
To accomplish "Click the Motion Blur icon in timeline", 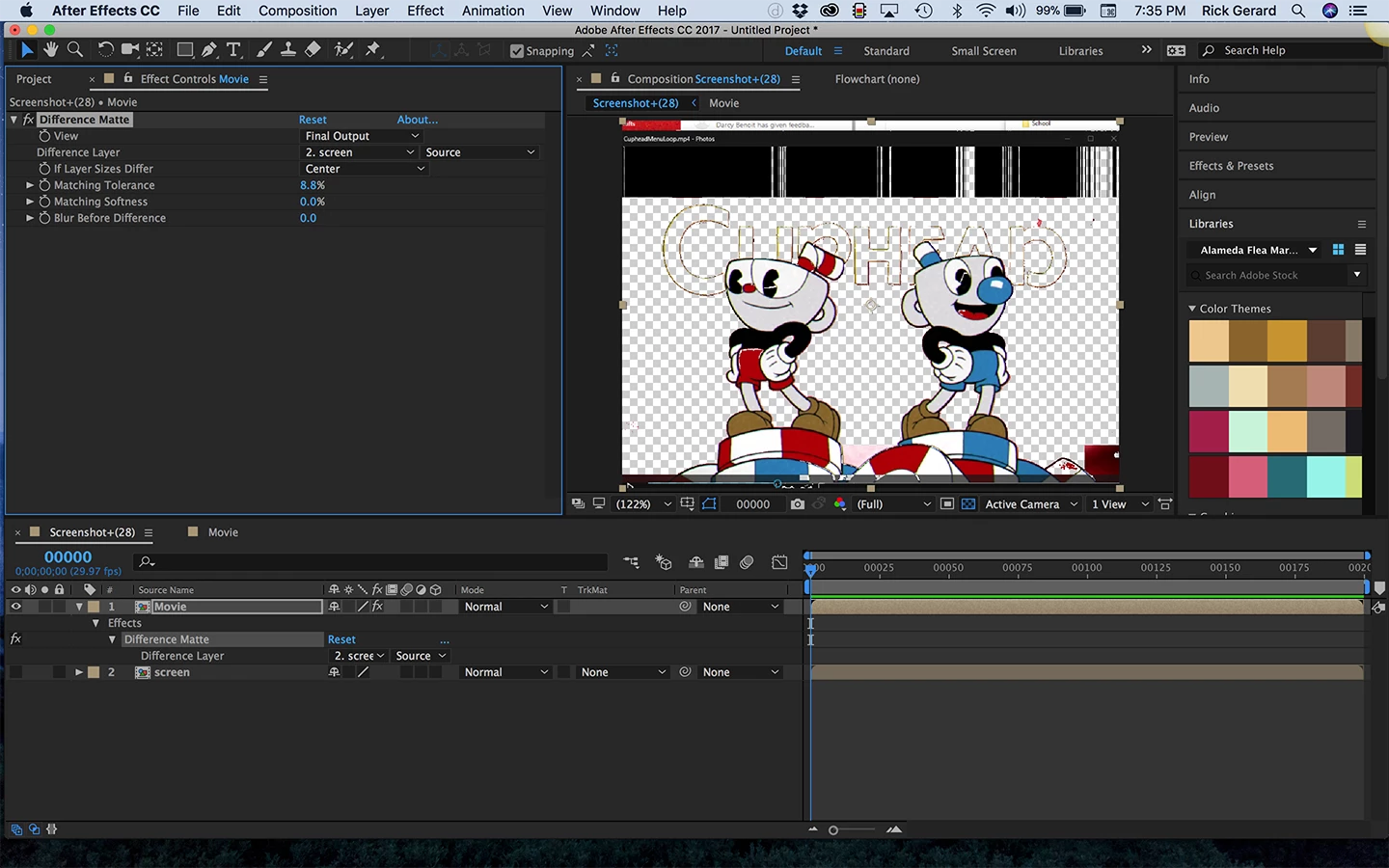I will [x=747, y=562].
